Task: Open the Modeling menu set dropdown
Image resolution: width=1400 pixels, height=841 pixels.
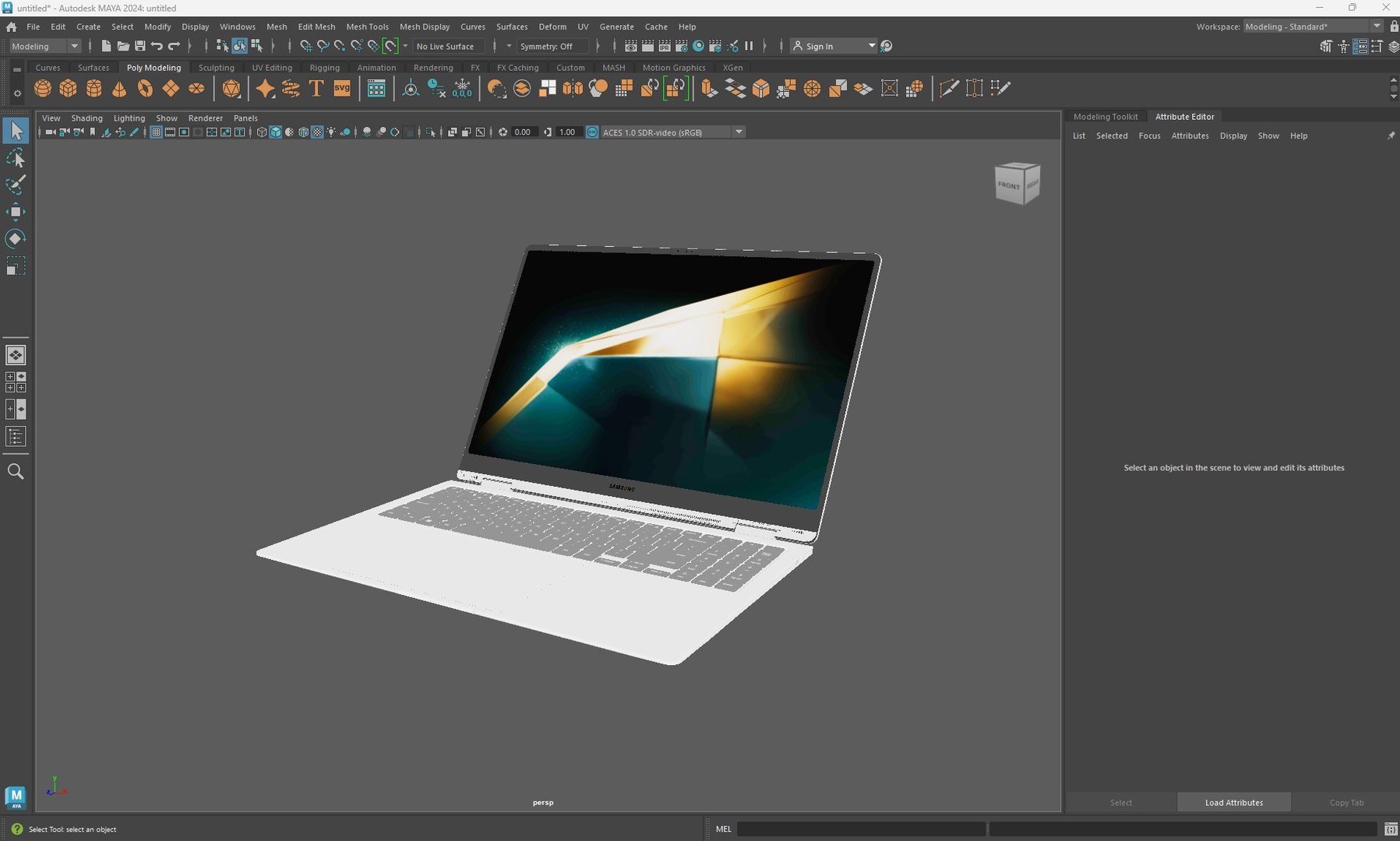Action: tap(44, 46)
